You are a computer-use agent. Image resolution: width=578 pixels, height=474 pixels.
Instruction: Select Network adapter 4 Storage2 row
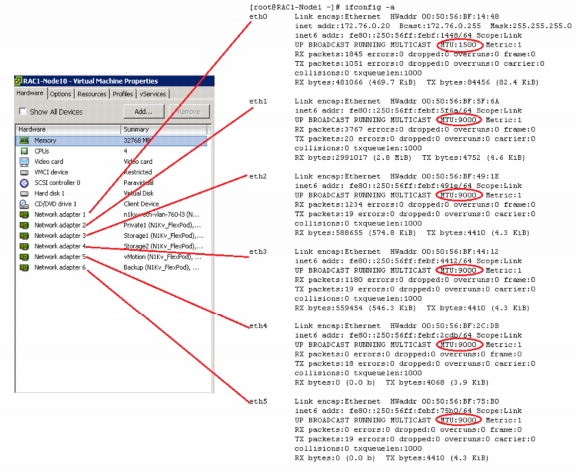click(111, 246)
